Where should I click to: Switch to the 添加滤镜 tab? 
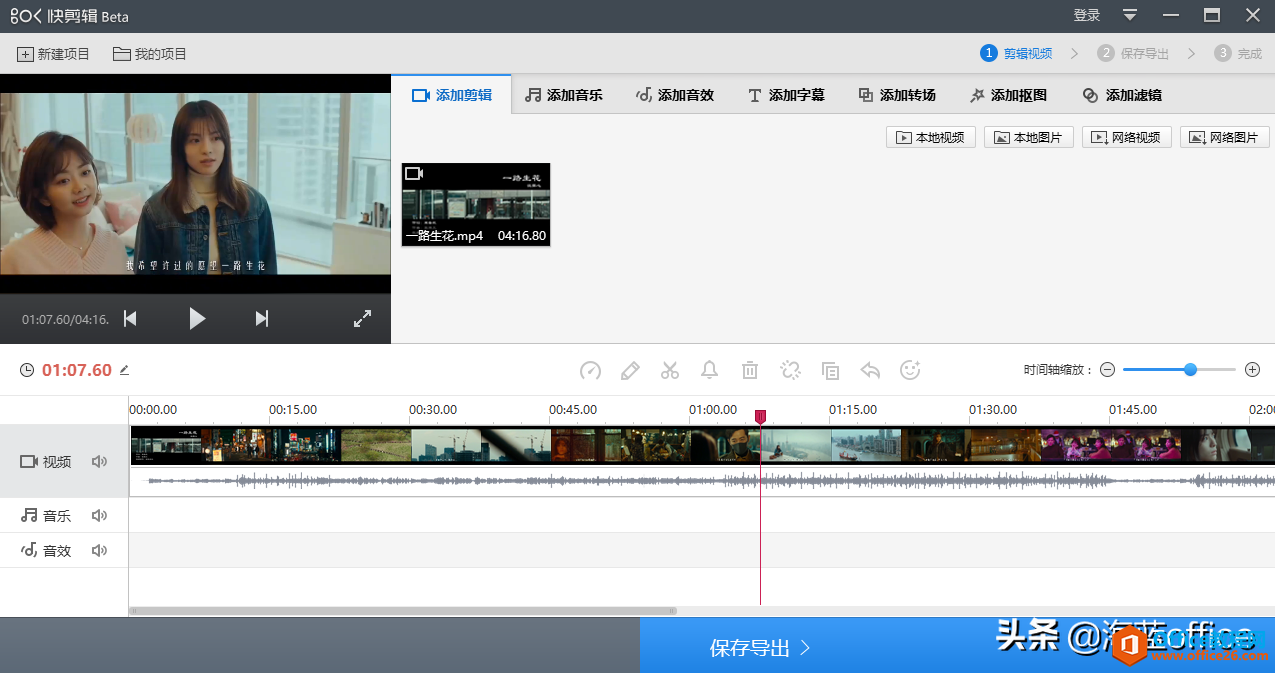[x=1122, y=95]
